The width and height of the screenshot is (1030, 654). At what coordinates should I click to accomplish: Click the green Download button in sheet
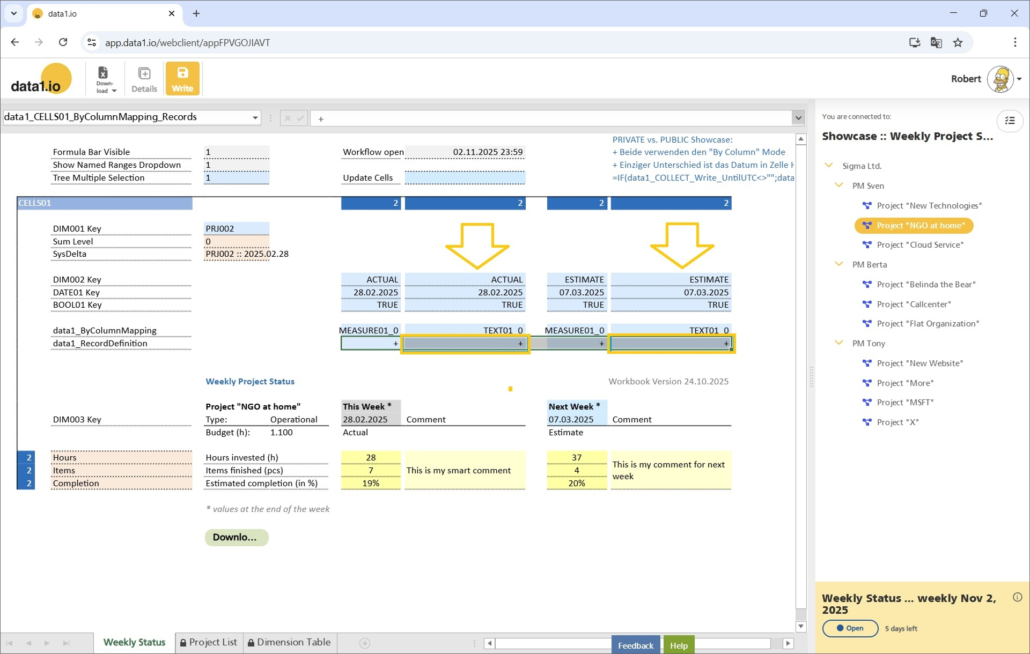(x=236, y=537)
